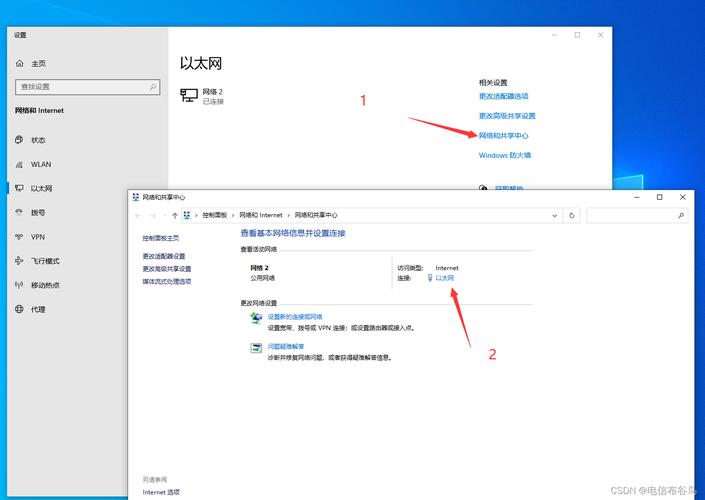This screenshot has height=500, width=705.
Task: Click the Control Panel search box
Action: (636, 215)
